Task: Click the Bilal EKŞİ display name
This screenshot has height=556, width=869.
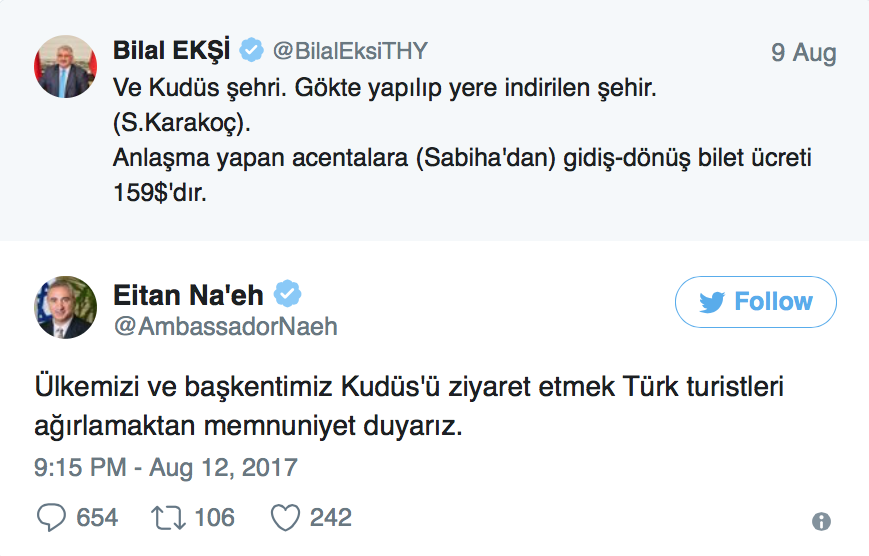Action: coord(172,51)
